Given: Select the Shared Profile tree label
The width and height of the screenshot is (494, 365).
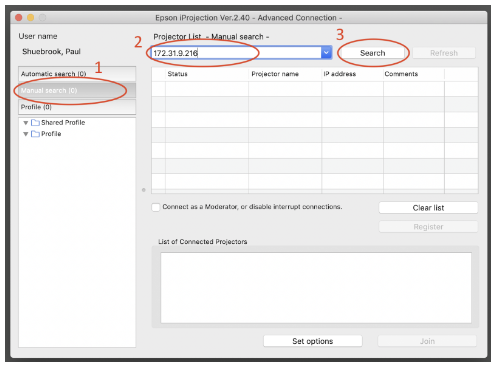Looking at the screenshot, I should [x=63, y=123].
